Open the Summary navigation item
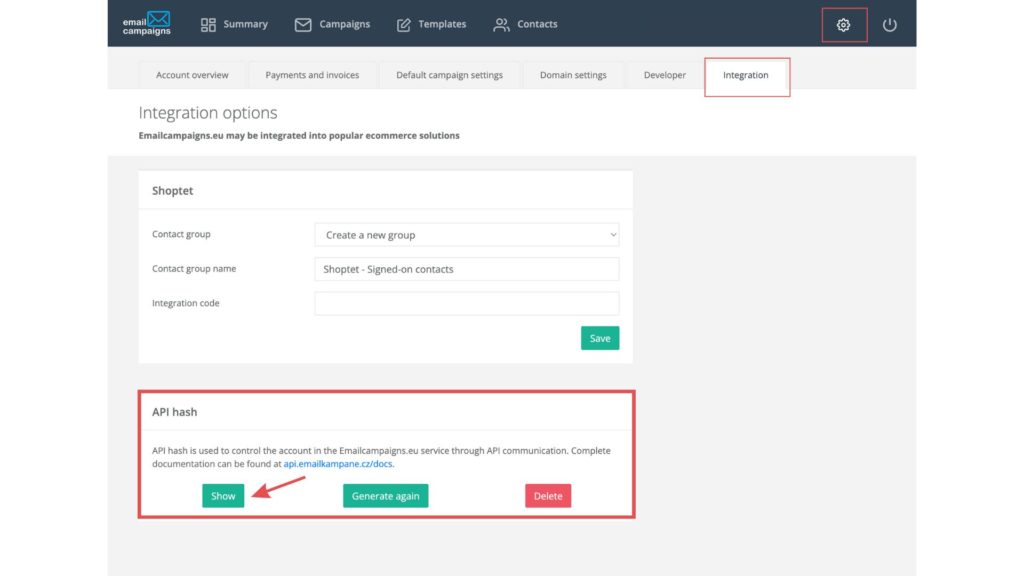This screenshot has height=576, width=1024. [x=234, y=24]
